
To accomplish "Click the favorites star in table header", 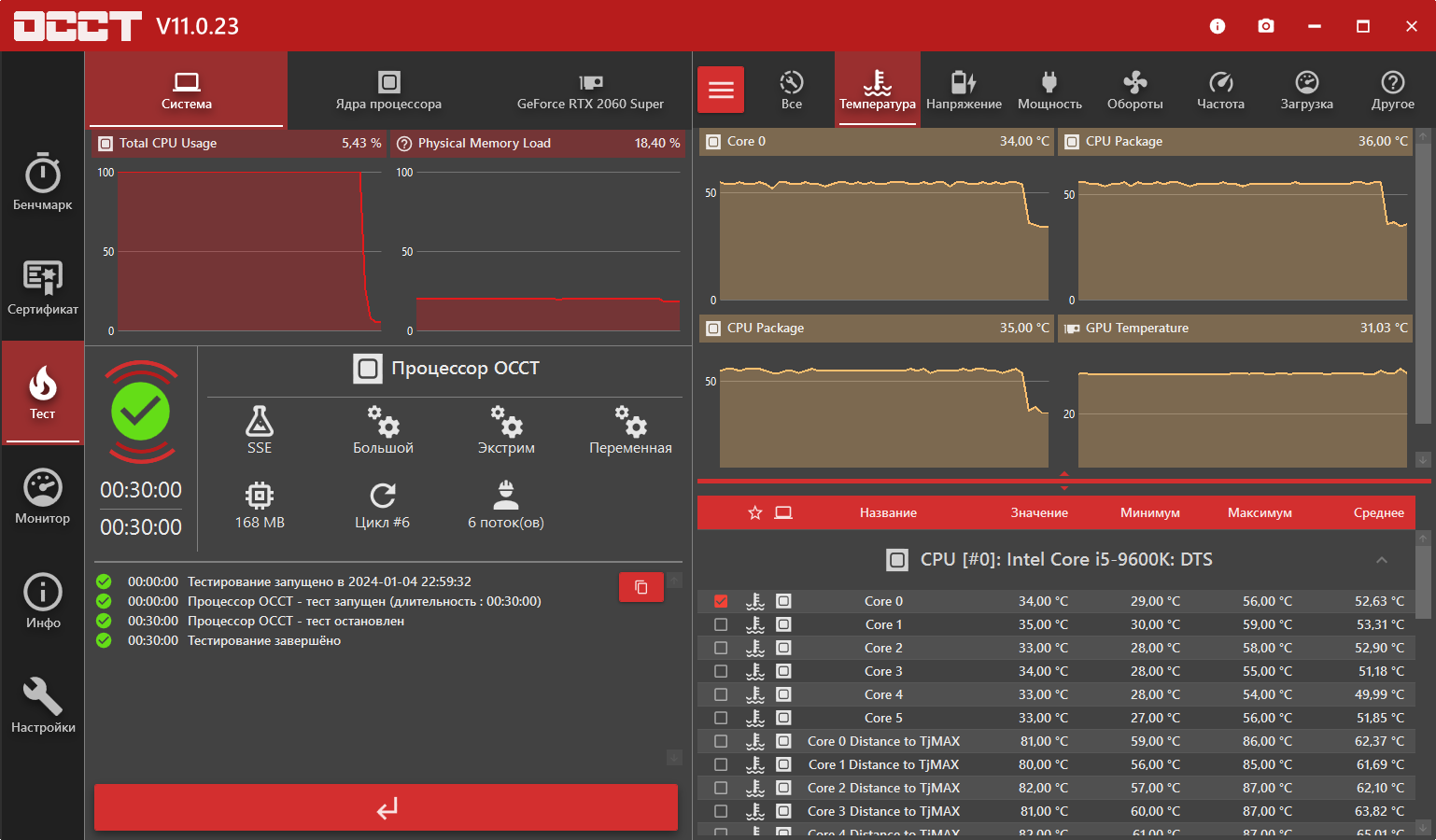I will pyautogui.click(x=755, y=512).
